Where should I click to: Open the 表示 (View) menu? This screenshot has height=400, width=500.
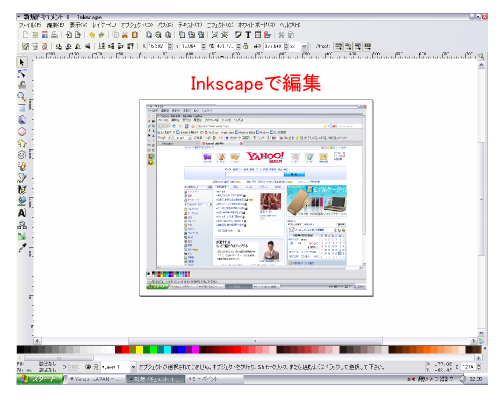point(78,25)
